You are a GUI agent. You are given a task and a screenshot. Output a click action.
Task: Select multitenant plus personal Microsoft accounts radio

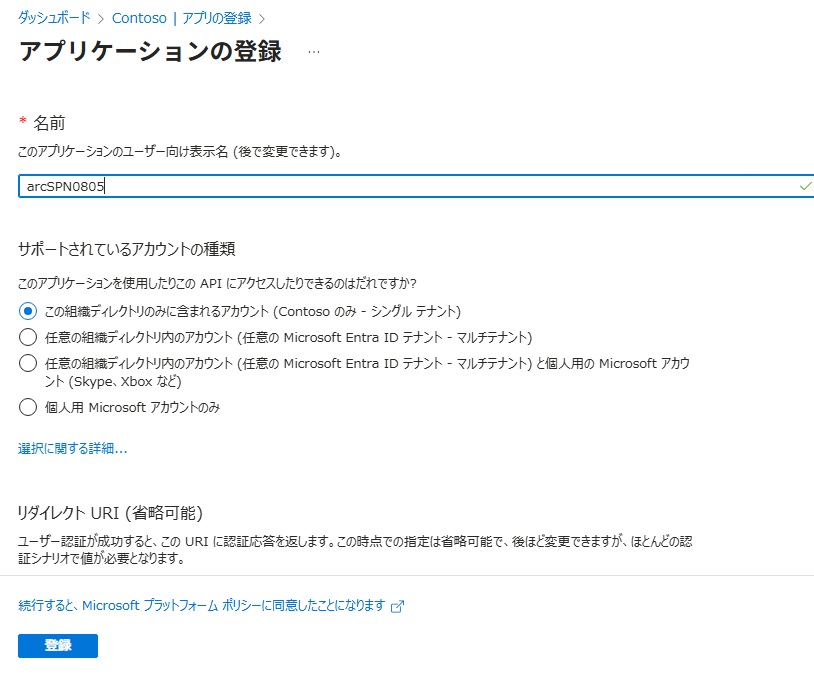pos(28,363)
